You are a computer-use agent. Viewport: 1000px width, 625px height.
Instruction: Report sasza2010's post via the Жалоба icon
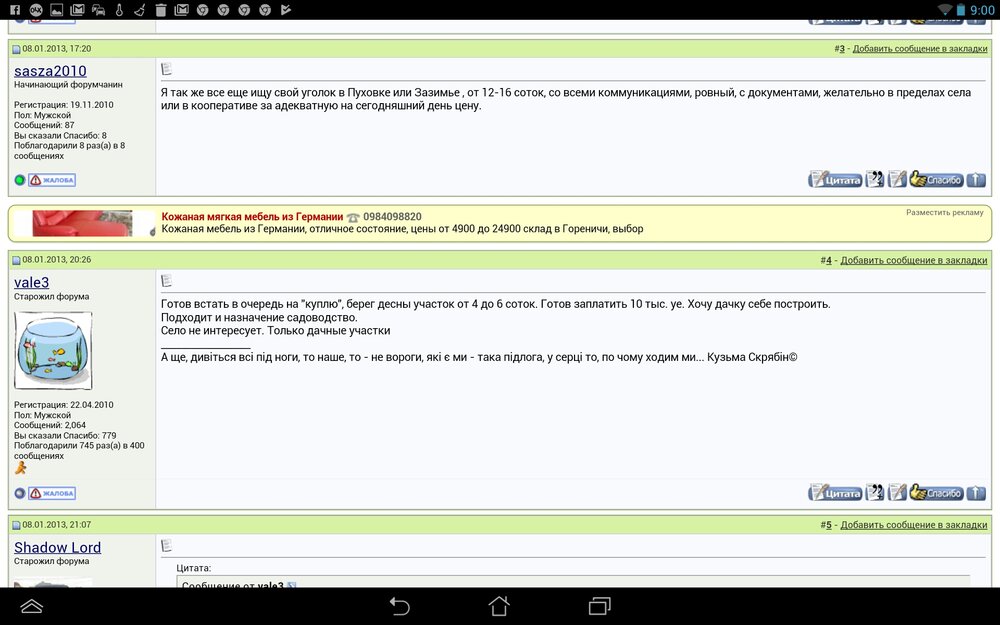click(x=52, y=180)
